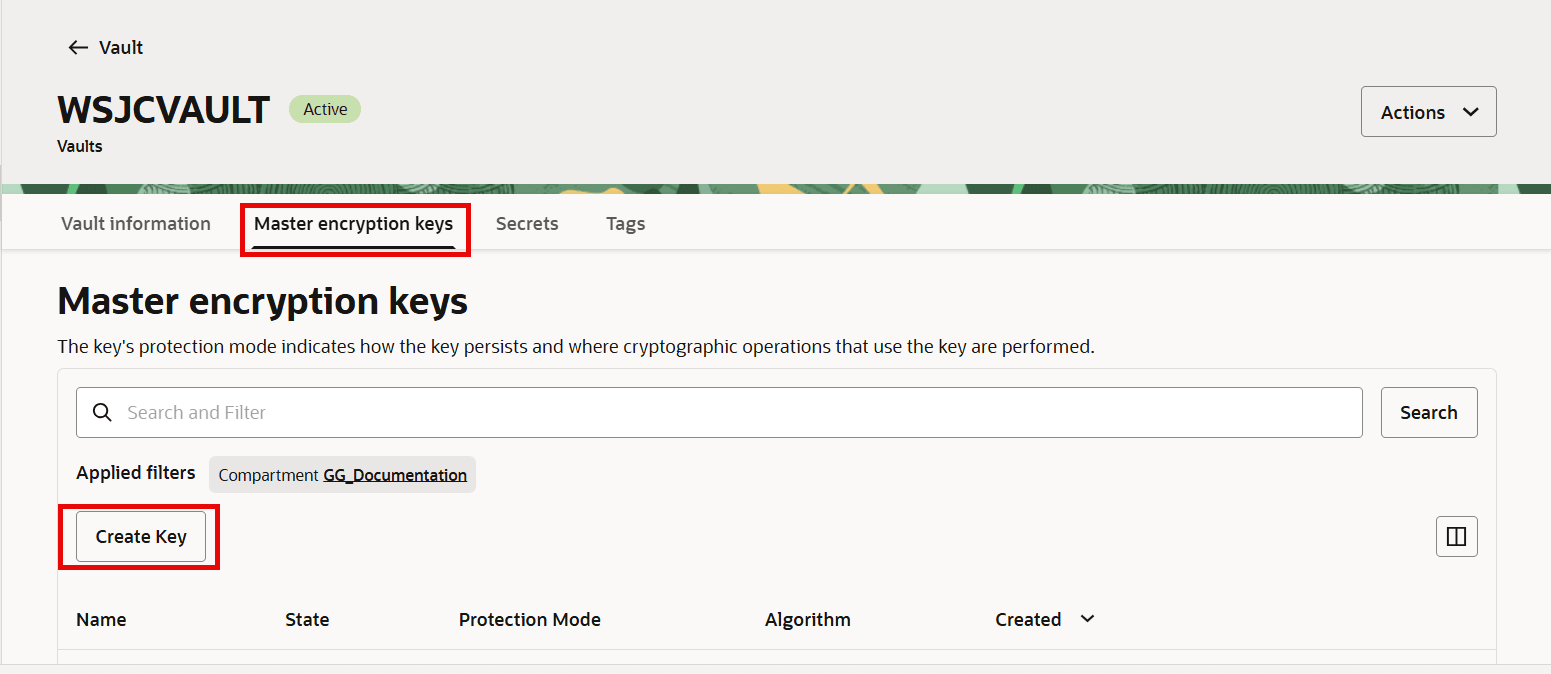Expand column options via the Actions control
1551x674 pixels.
[x=1428, y=111]
